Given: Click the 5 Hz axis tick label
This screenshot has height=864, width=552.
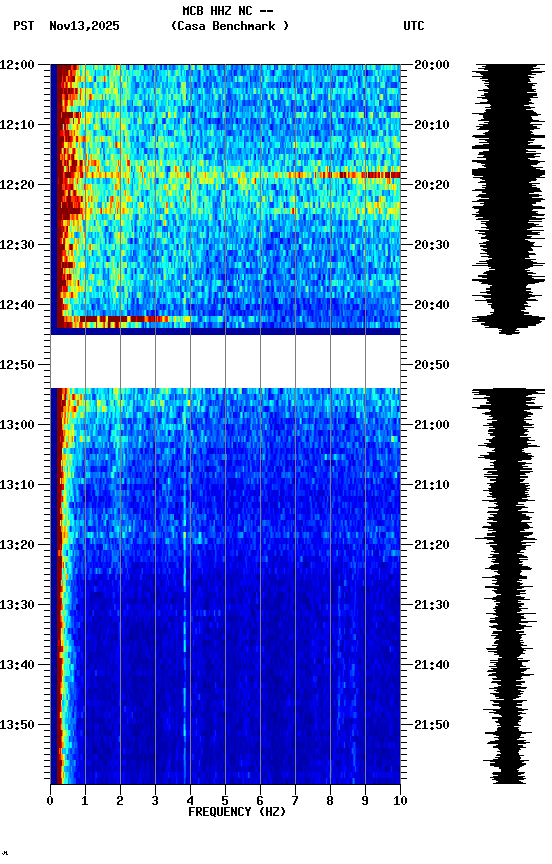Looking at the screenshot, I should 225,801.
